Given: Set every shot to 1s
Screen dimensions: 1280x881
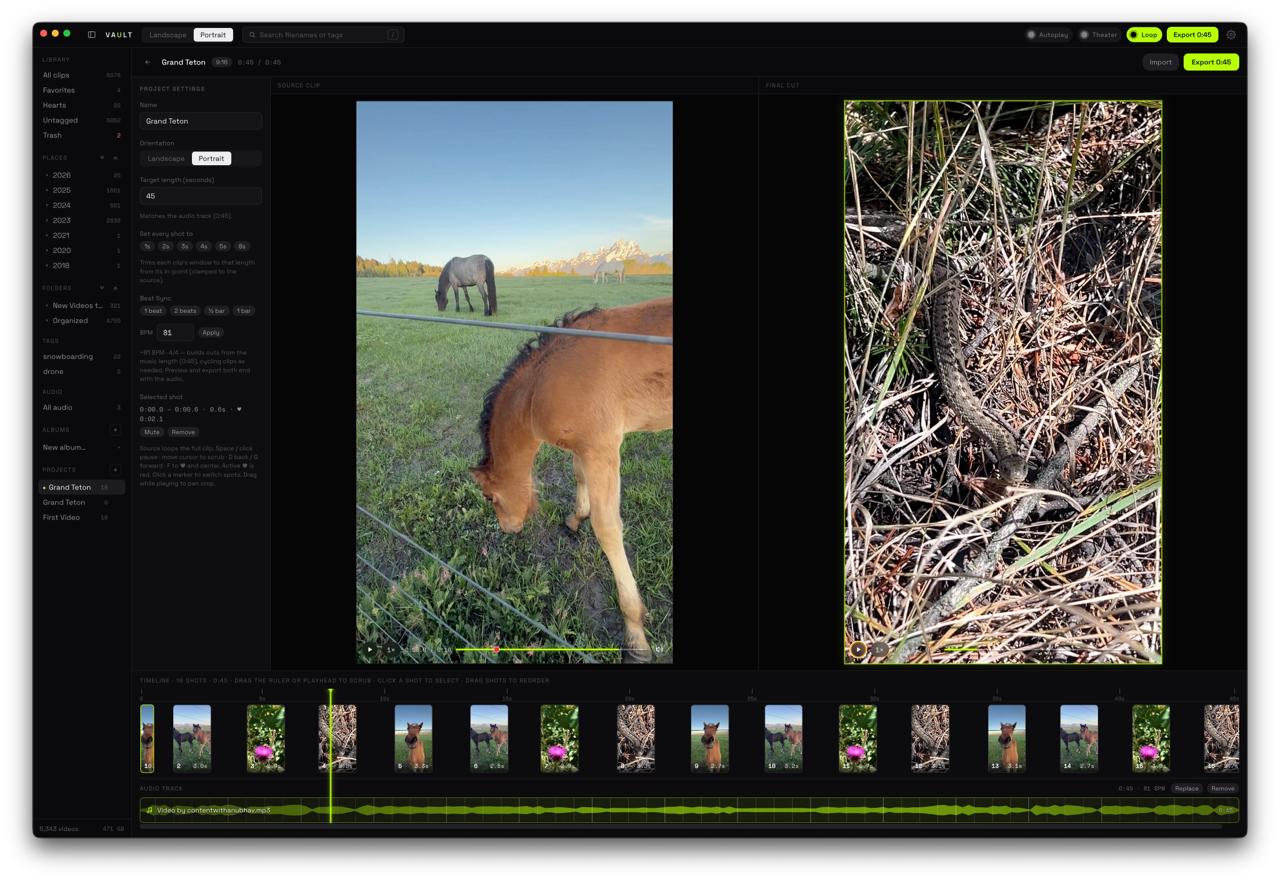Looking at the screenshot, I should pyautogui.click(x=147, y=246).
